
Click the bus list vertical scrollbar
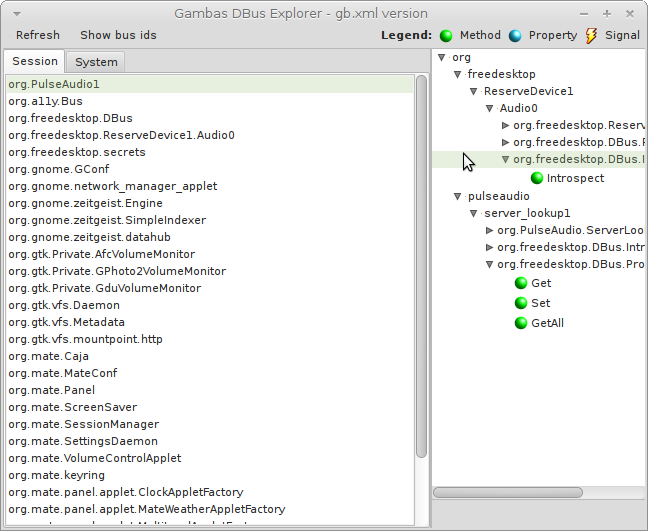pos(421,267)
